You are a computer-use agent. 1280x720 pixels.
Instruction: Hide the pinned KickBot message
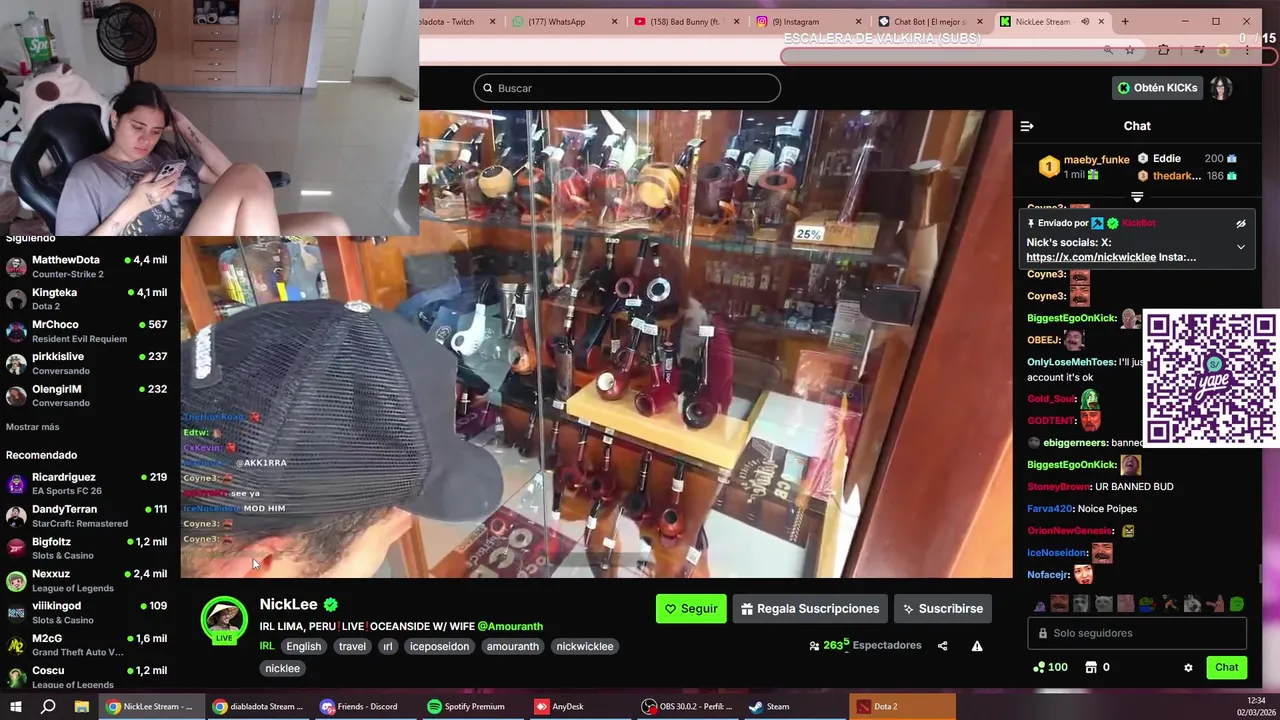(1241, 224)
